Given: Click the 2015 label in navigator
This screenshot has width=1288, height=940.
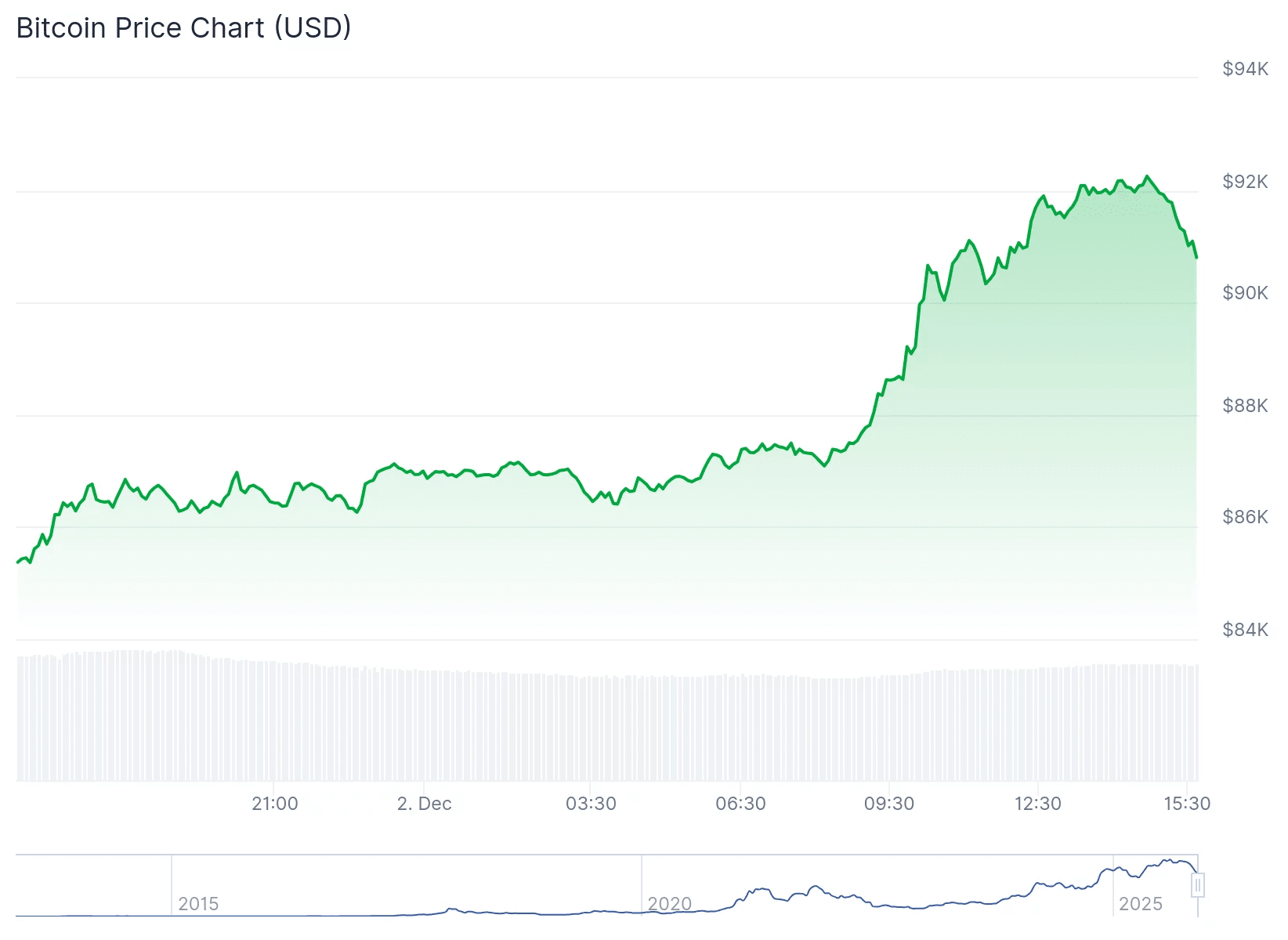Looking at the screenshot, I should (x=198, y=904).
